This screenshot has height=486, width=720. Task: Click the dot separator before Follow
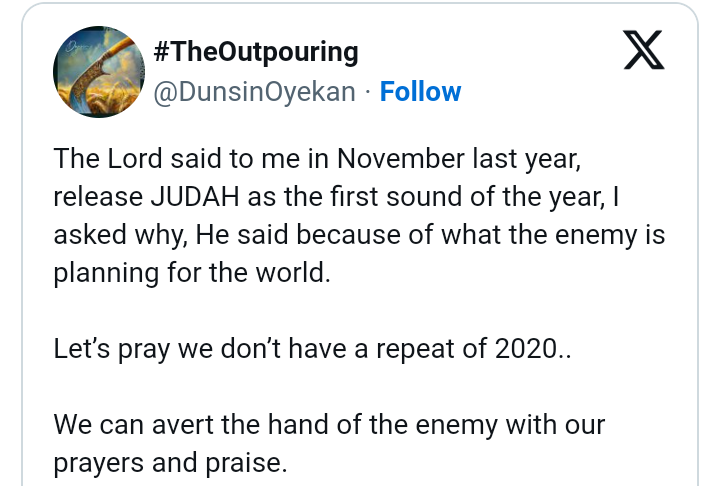[x=368, y=92]
